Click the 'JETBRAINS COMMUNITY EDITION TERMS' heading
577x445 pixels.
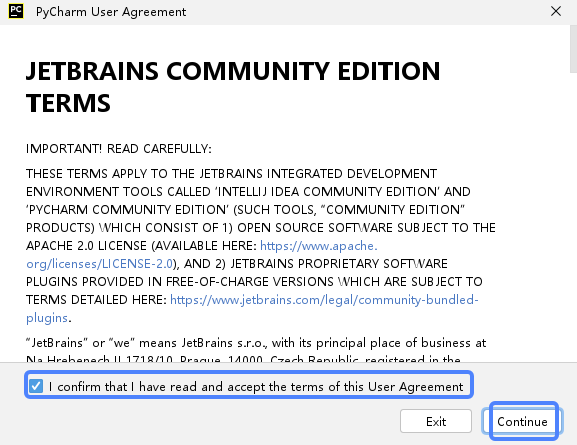233,86
